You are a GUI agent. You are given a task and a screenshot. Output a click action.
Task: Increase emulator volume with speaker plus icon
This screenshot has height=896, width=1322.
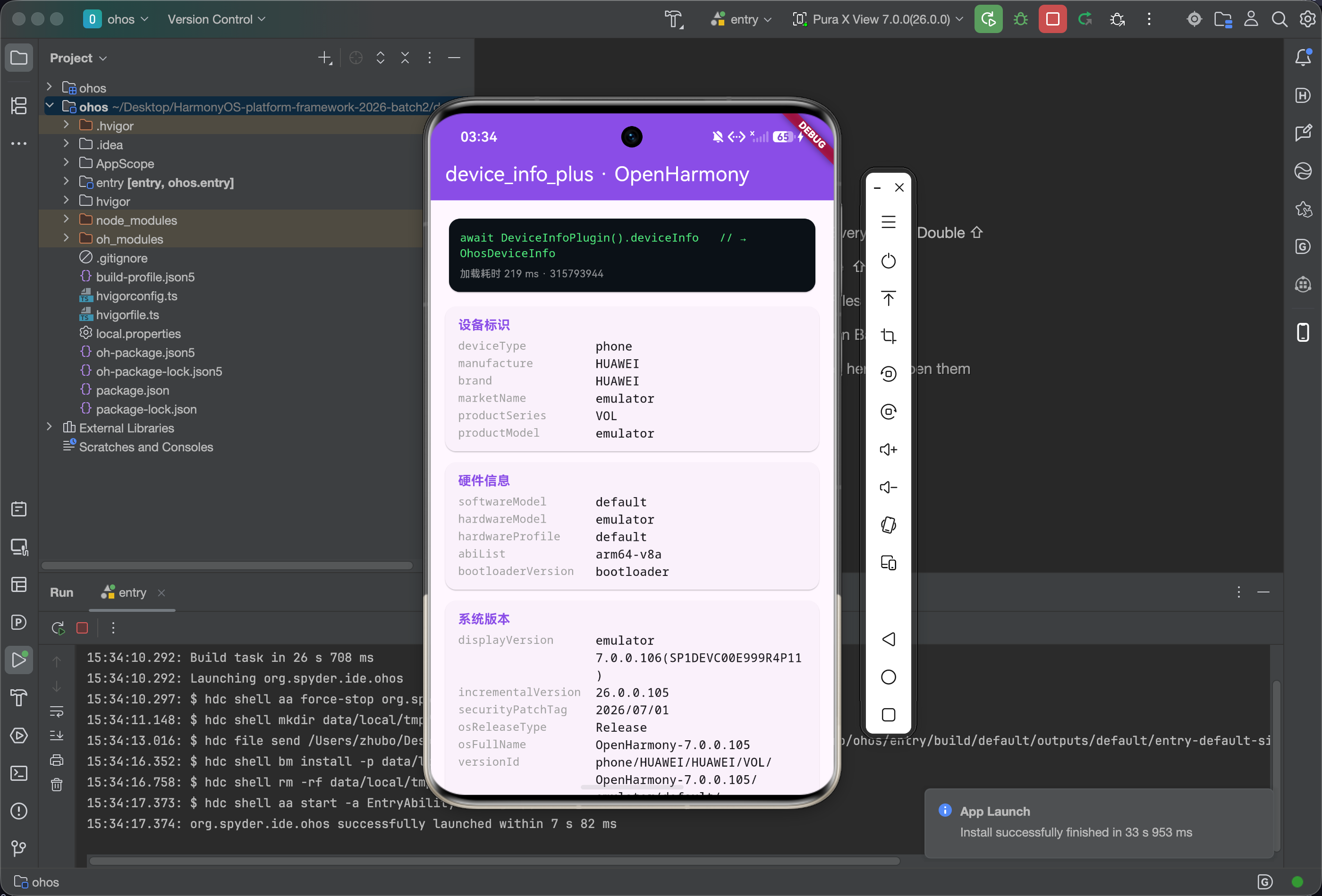click(888, 449)
